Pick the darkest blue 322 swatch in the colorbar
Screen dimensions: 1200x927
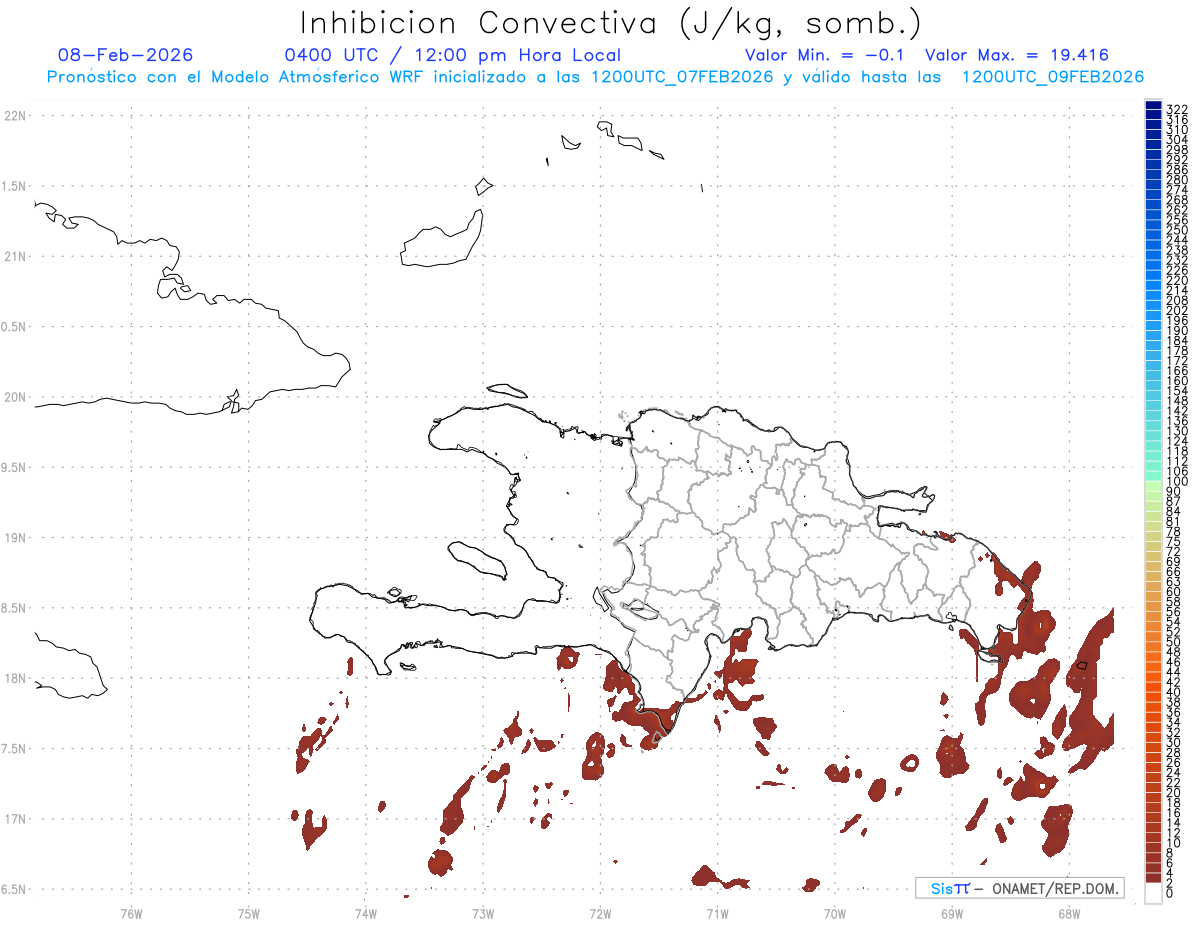pos(1153,106)
